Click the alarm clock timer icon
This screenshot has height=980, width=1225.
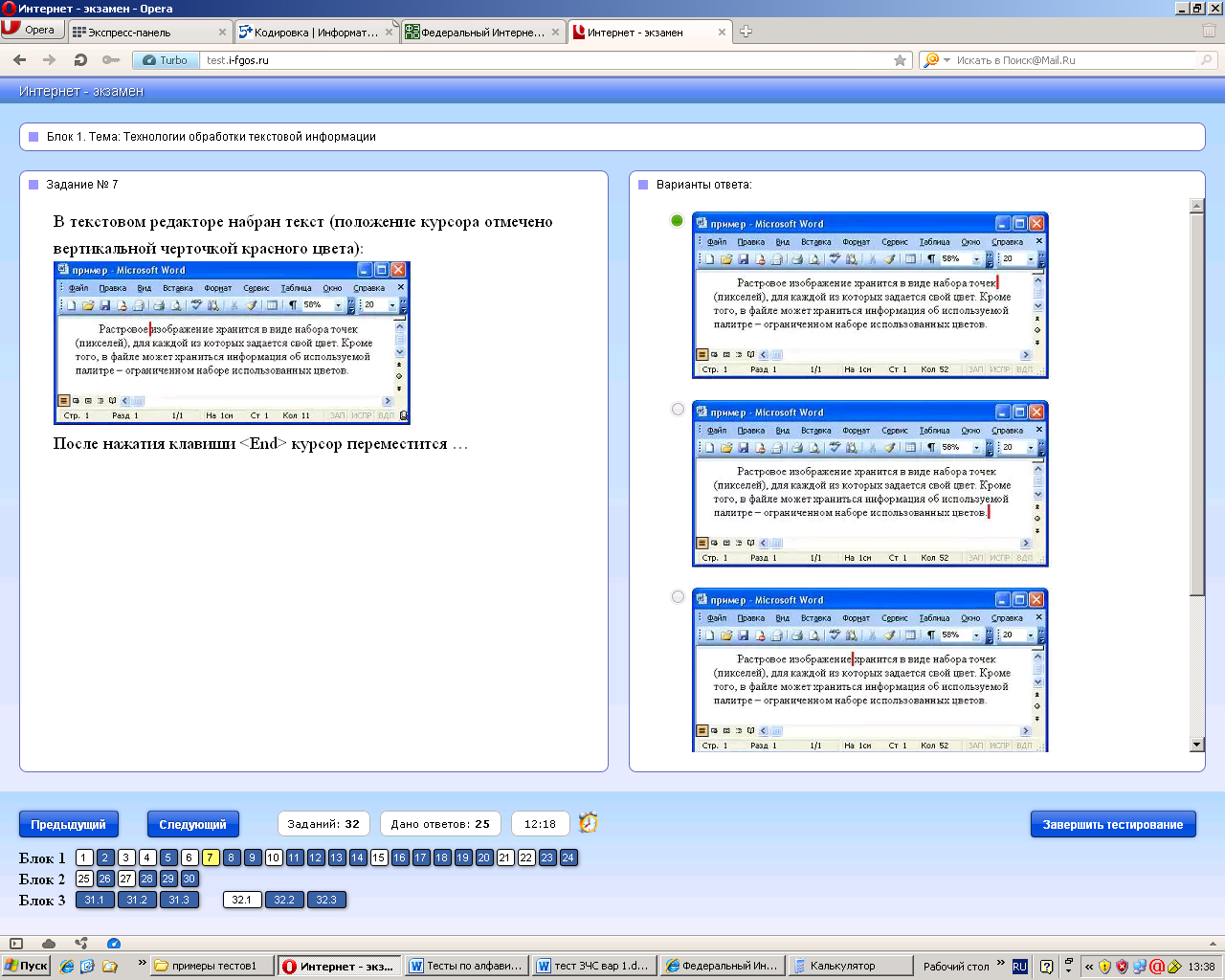(x=589, y=823)
